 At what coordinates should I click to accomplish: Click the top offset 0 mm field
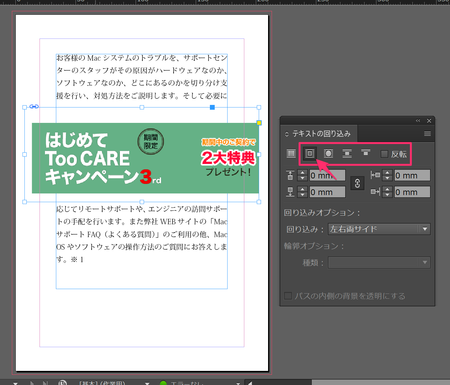(x=327, y=175)
